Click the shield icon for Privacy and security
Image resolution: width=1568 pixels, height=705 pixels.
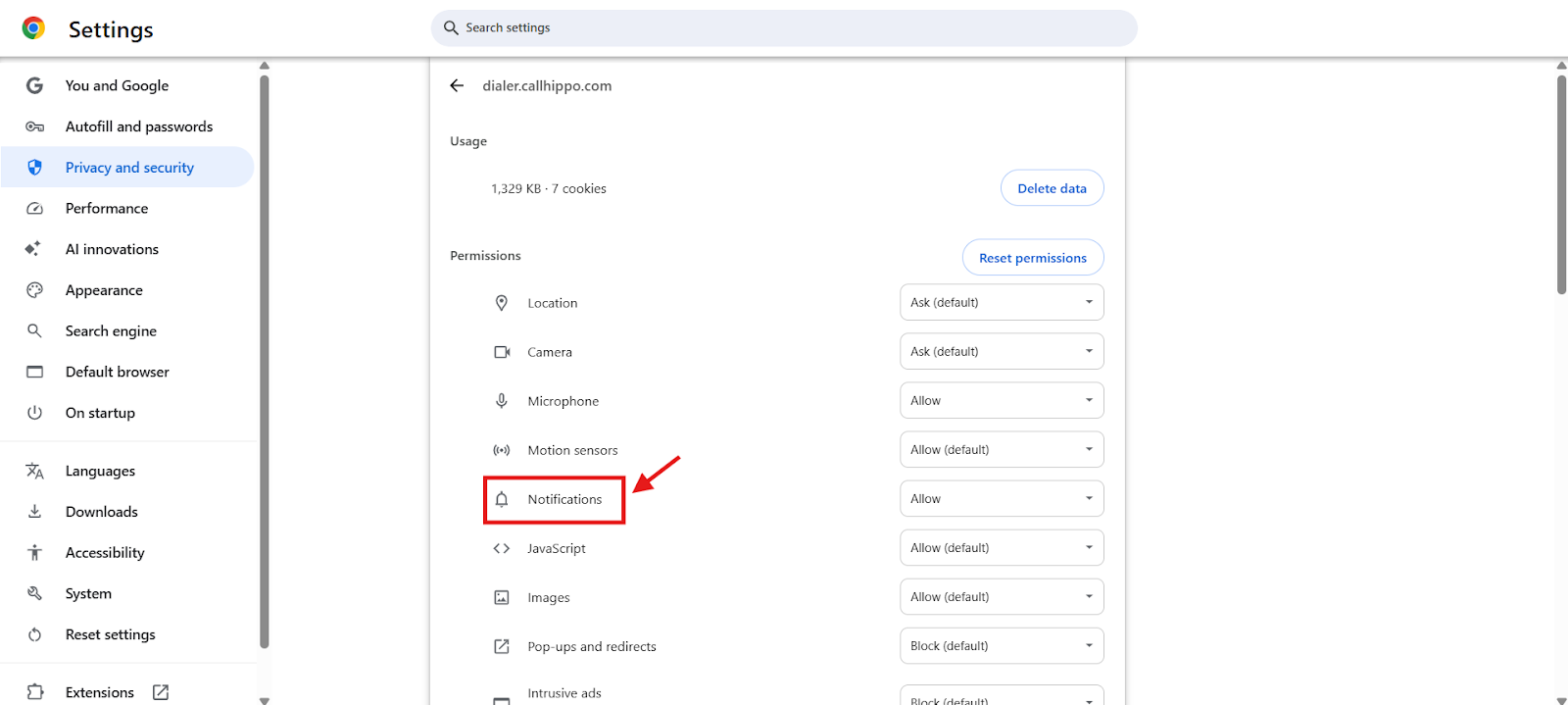pos(34,168)
